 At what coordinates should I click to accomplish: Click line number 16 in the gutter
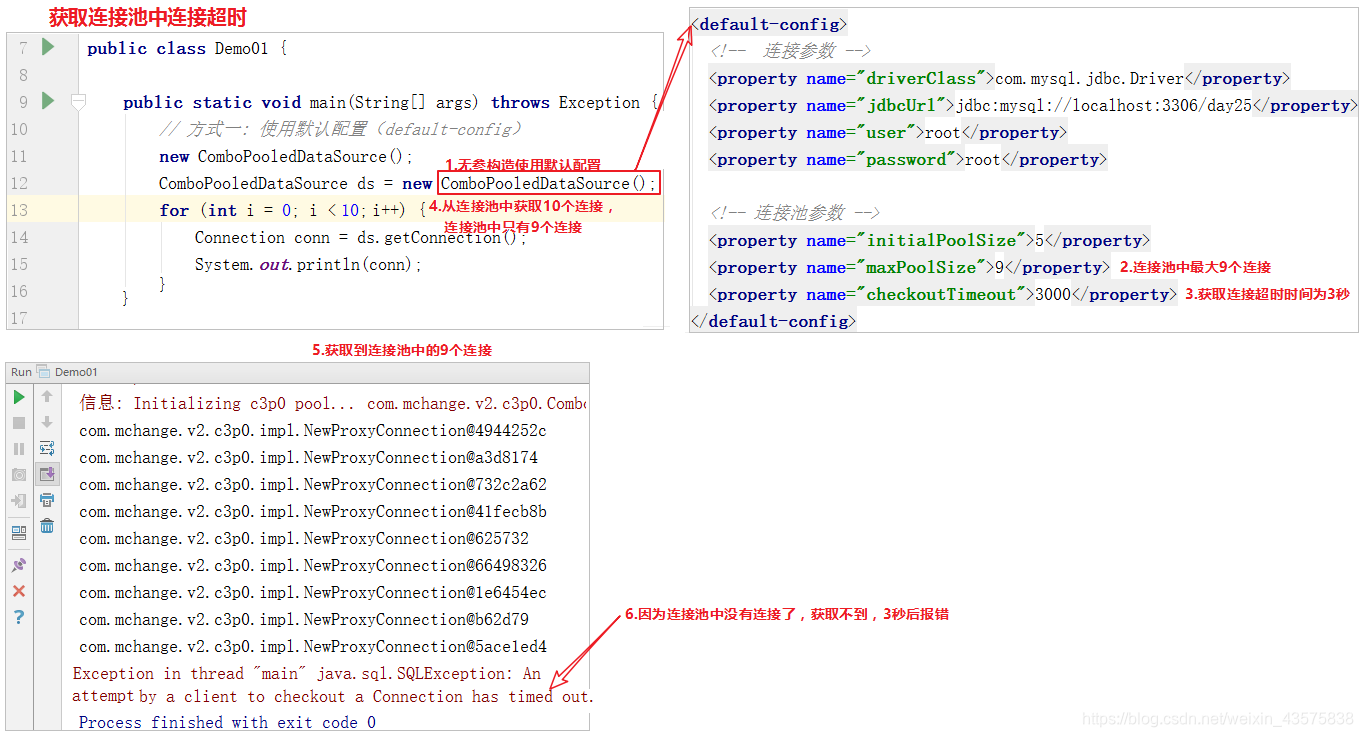[x=19, y=291]
